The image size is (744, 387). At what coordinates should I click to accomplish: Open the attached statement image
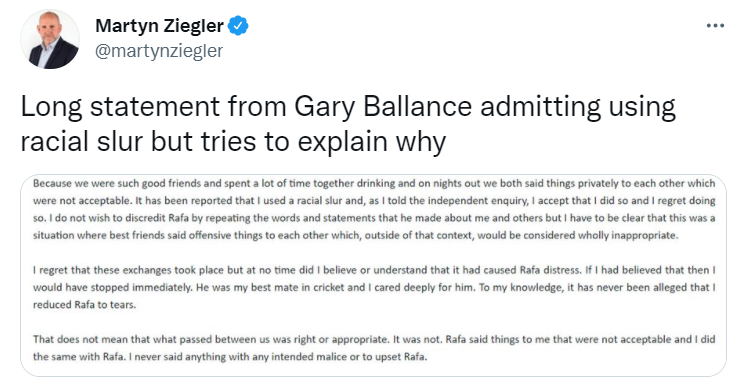click(x=373, y=276)
